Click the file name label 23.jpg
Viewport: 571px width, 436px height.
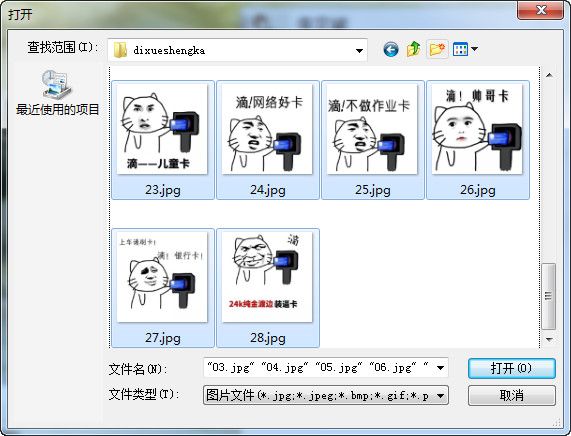[x=162, y=190]
